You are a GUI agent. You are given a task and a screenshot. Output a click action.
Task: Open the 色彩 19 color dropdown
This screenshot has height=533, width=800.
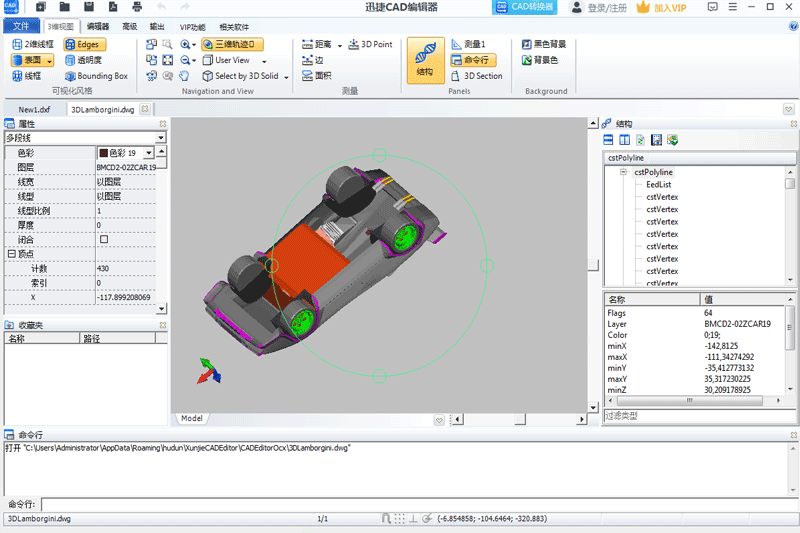(148, 153)
